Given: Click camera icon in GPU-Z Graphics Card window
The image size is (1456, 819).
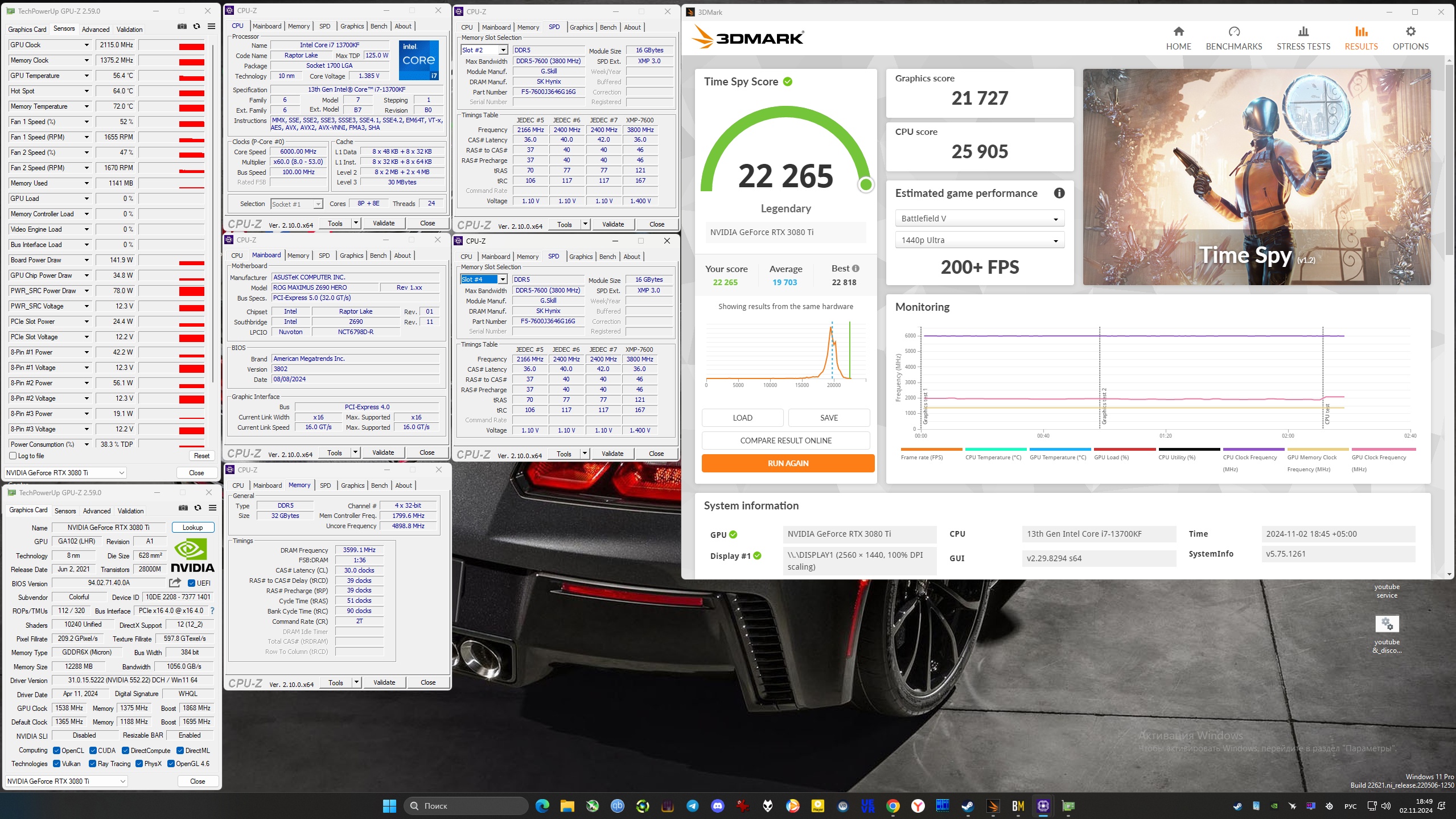Looking at the screenshot, I should (183, 508).
